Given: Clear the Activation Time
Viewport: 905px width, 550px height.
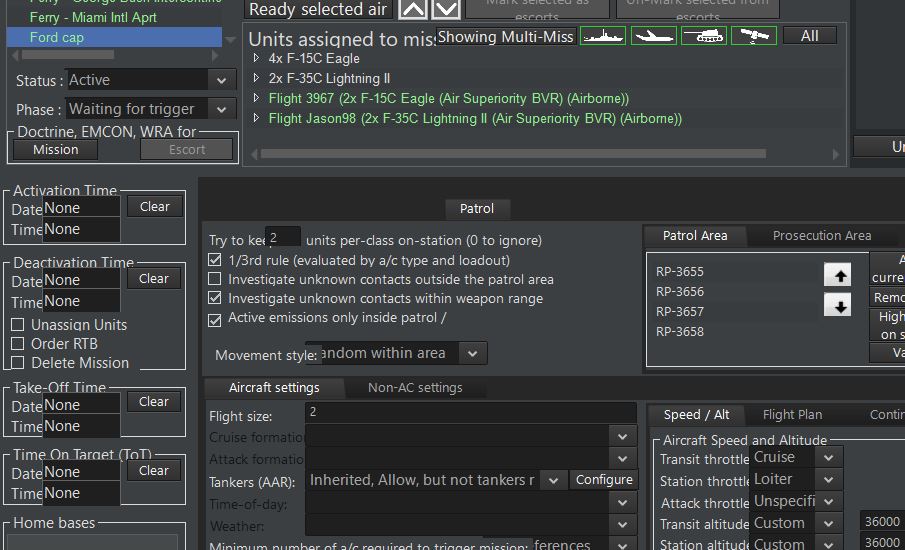Looking at the screenshot, I should click(x=155, y=207).
